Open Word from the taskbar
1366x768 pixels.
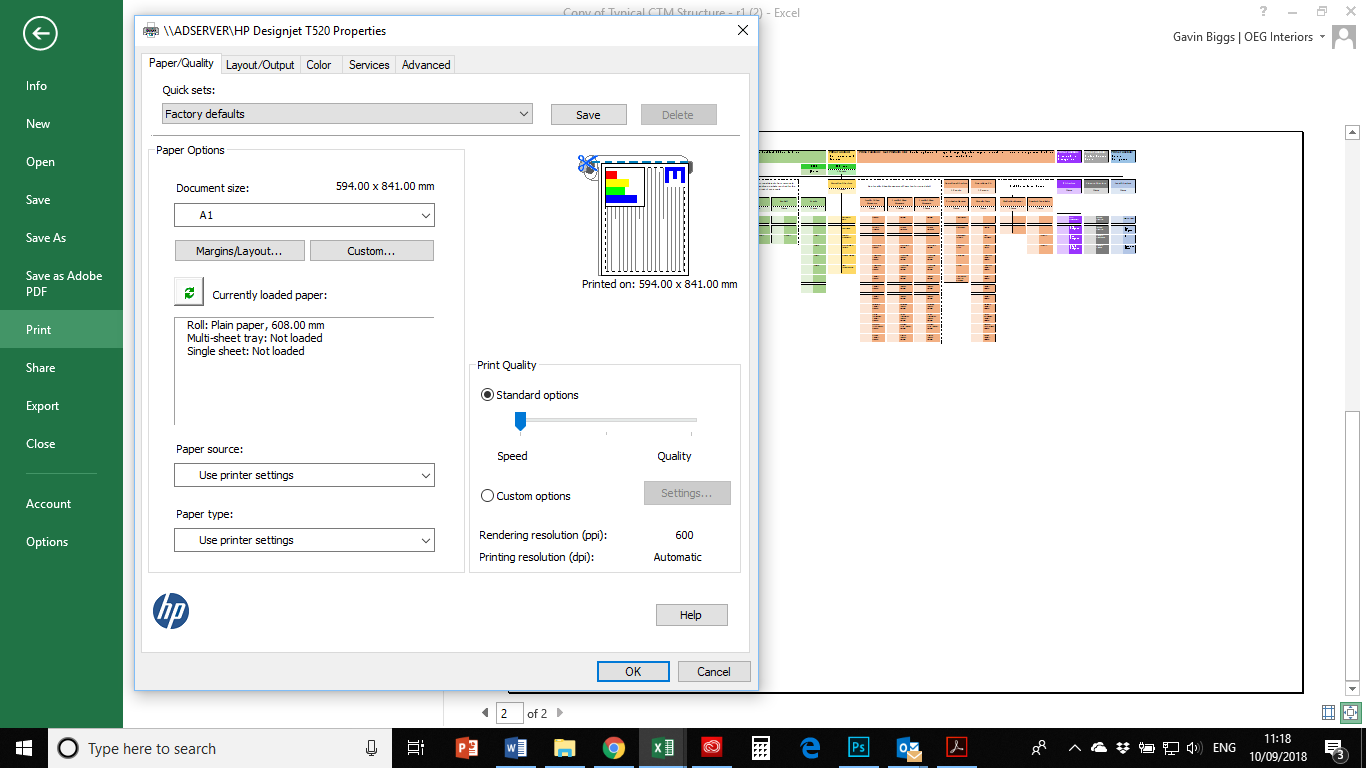tap(515, 748)
